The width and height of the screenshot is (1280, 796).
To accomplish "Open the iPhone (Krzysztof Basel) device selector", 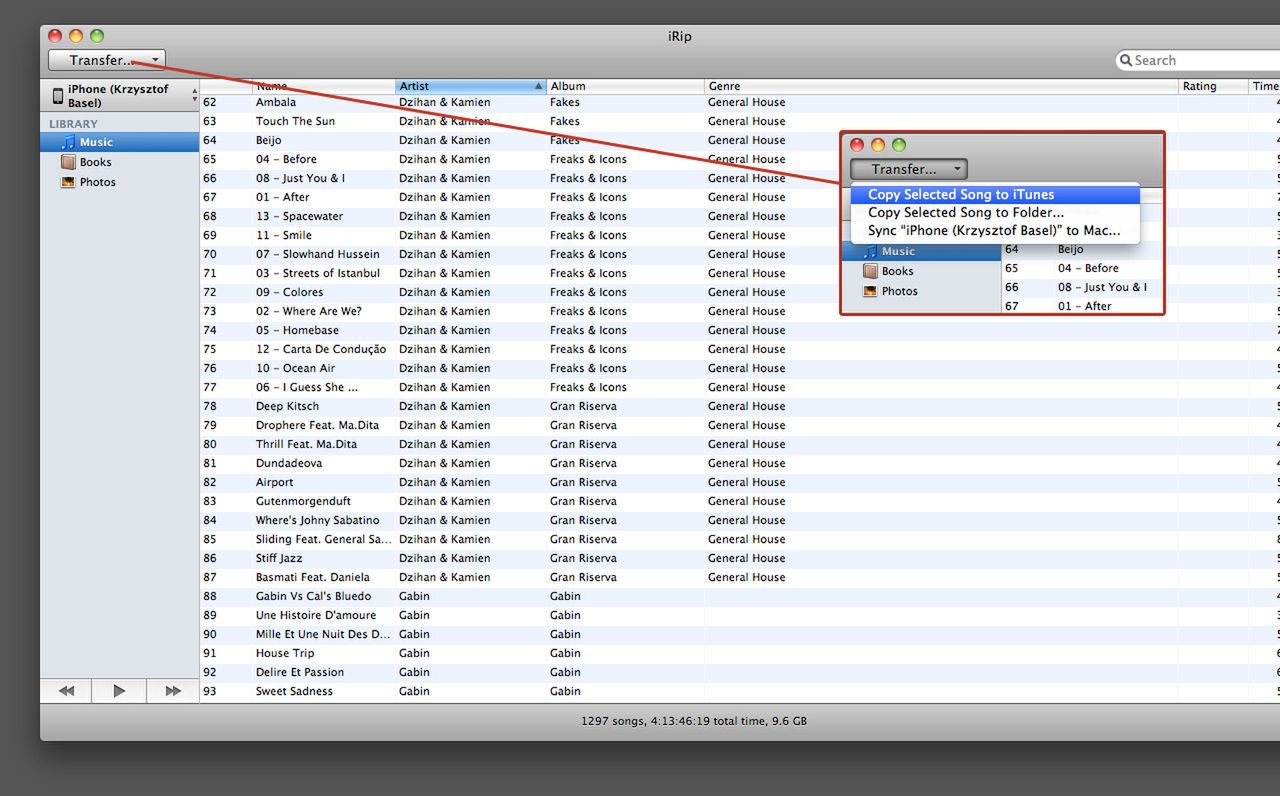I will 120,96.
